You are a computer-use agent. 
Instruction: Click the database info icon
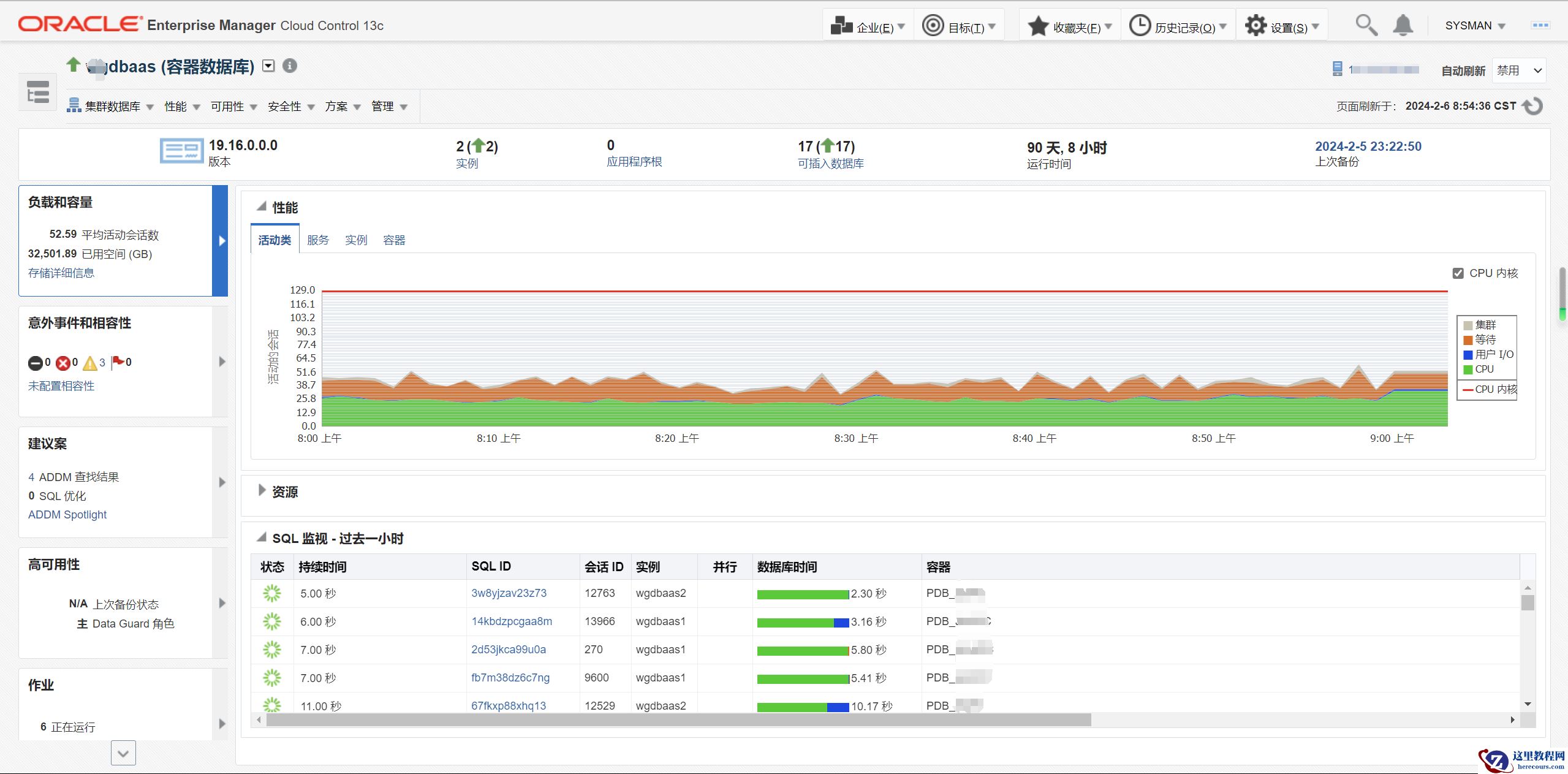[x=290, y=66]
